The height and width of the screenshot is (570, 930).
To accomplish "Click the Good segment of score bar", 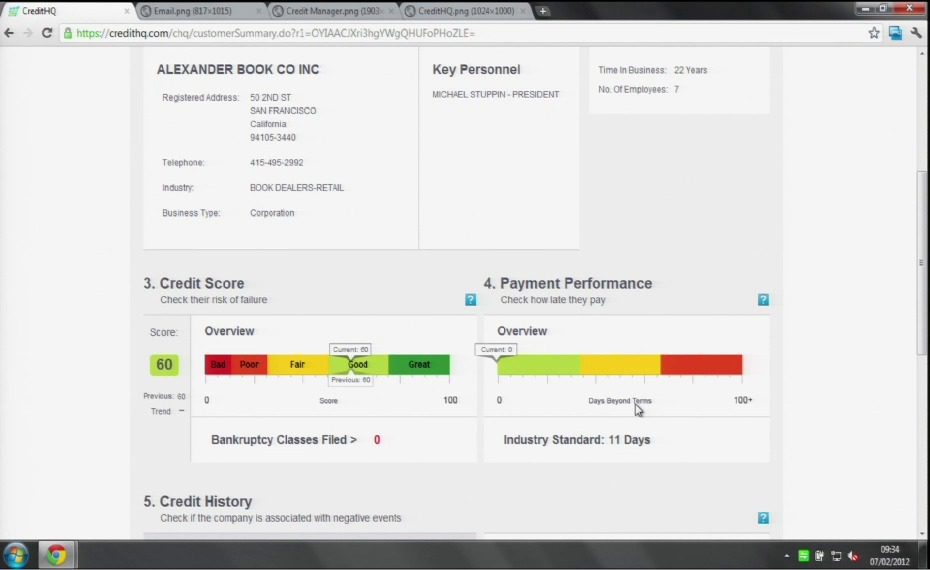I will point(358,364).
